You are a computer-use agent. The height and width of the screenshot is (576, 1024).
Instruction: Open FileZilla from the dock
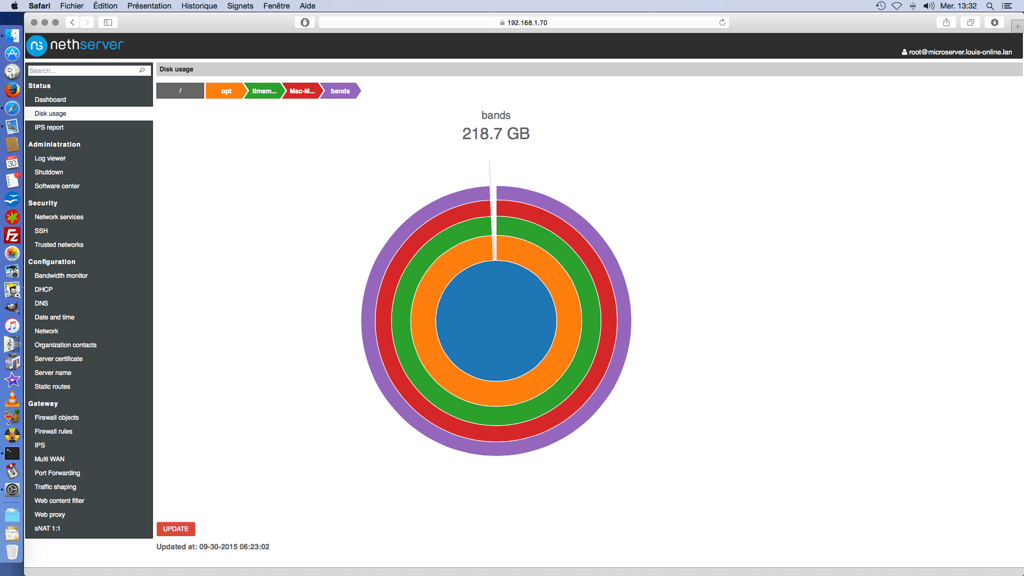(x=12, y=235)
